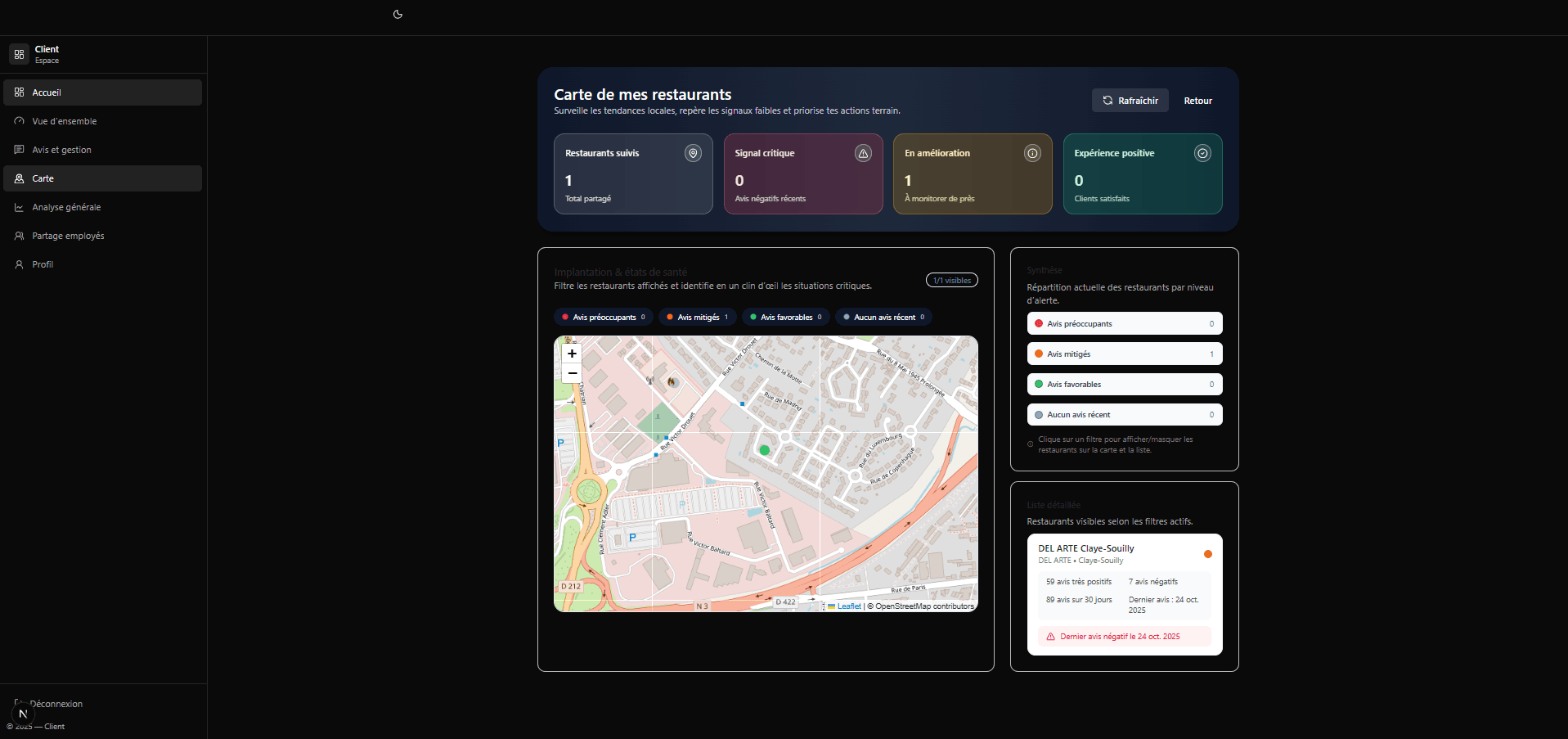The image size is (1568, 739).
Task: Click the location pin icon on Restaurants suivis
Action: pyautogui.click(x=693, y=153)
